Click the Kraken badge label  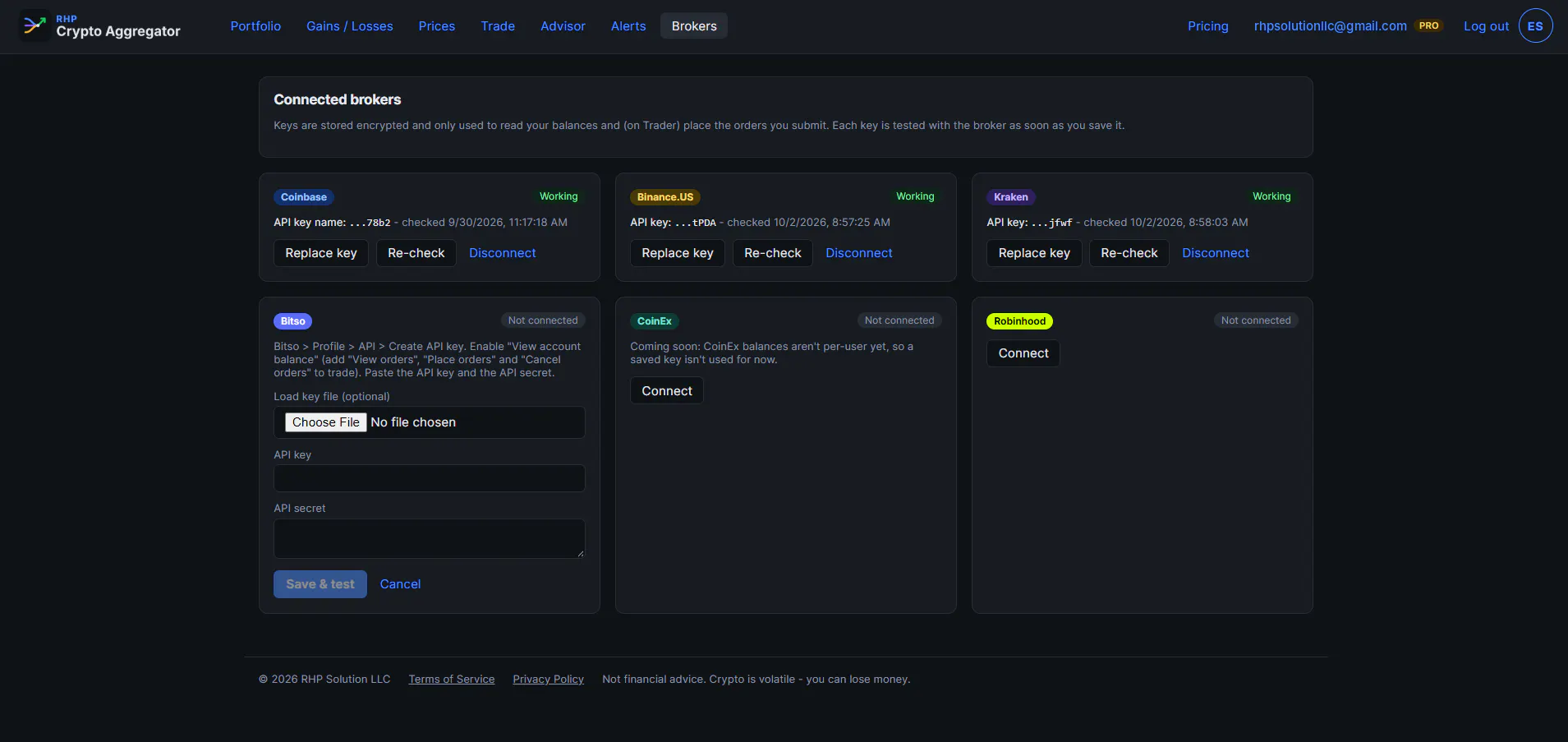click(x=1011, y=197)
